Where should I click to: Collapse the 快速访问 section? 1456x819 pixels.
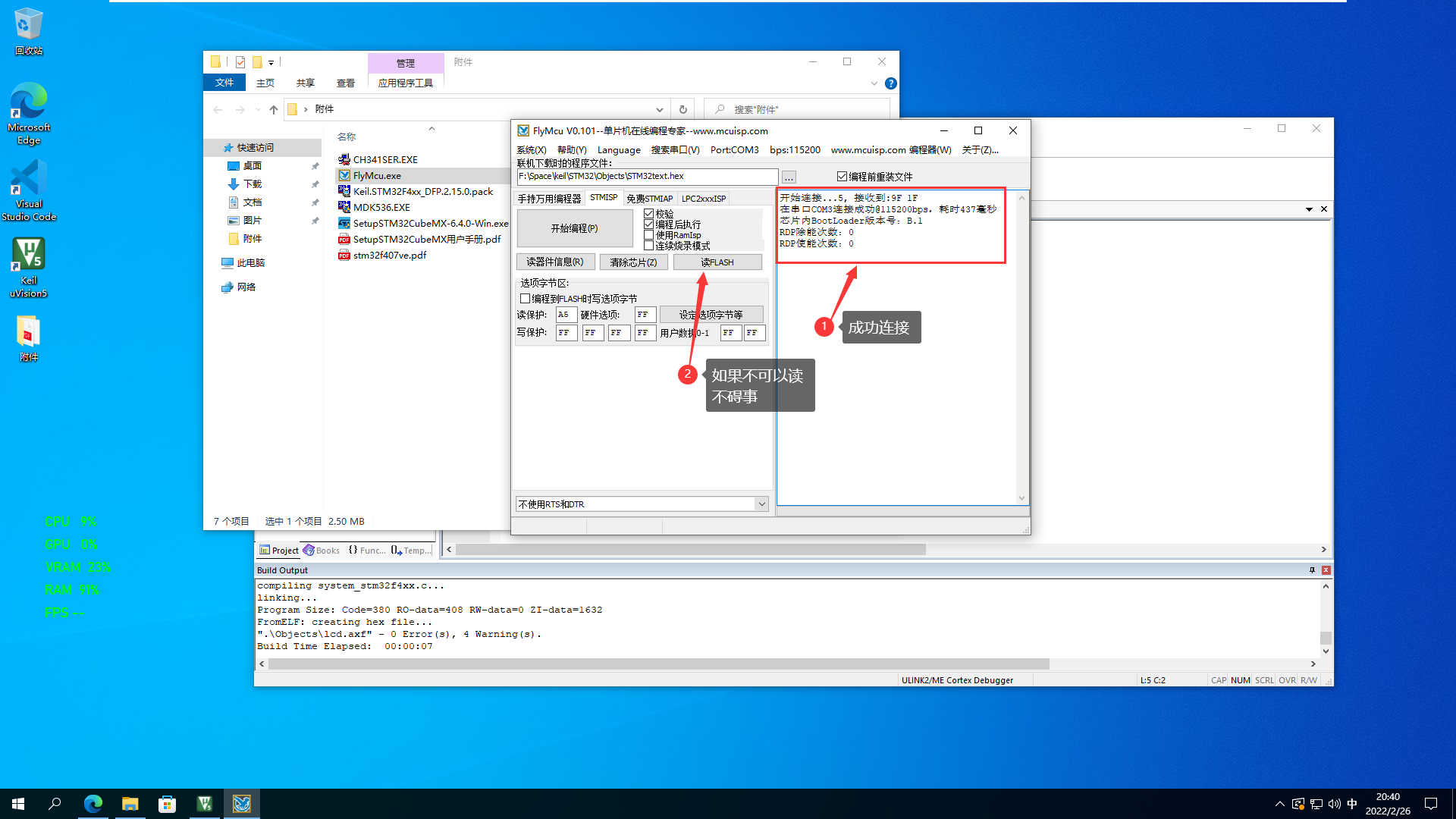218,147
